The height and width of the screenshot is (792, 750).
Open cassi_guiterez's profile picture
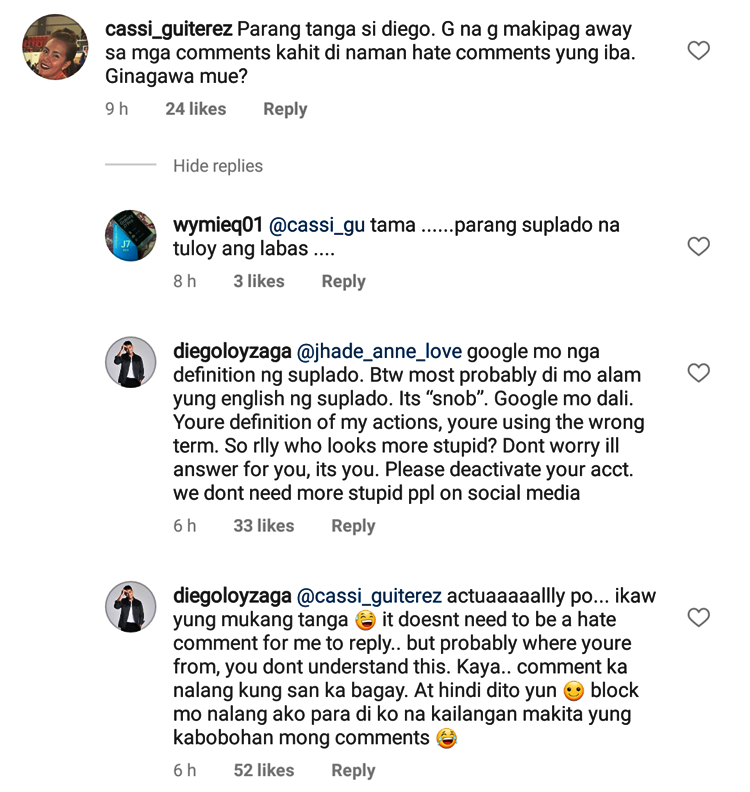pyautogui.click(x=55, y=47)
